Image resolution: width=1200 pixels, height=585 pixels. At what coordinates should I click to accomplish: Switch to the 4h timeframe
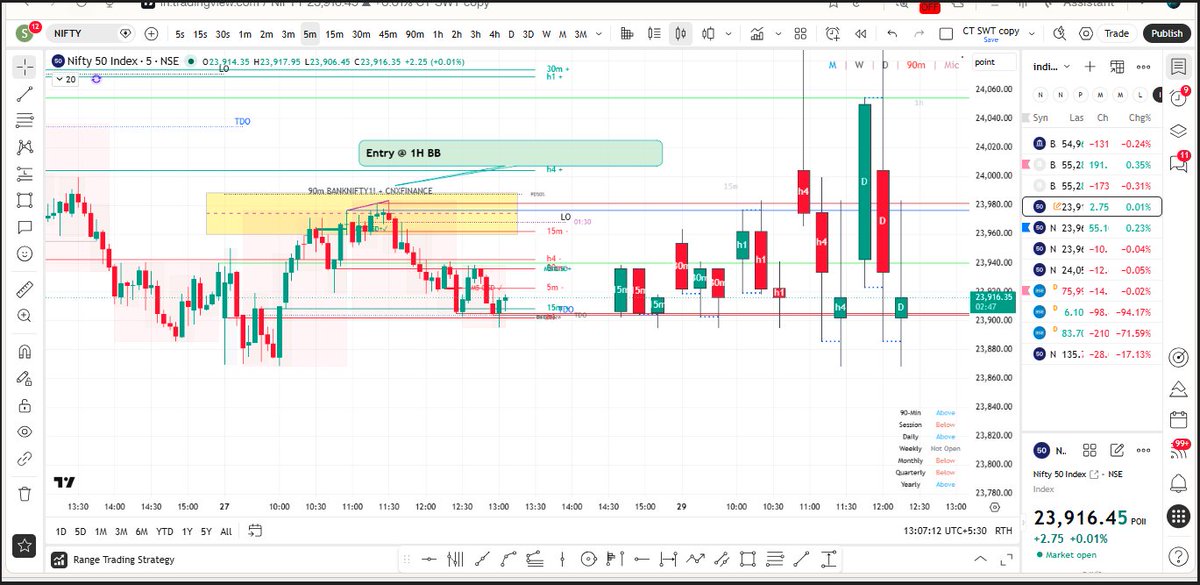click(495, 33)
